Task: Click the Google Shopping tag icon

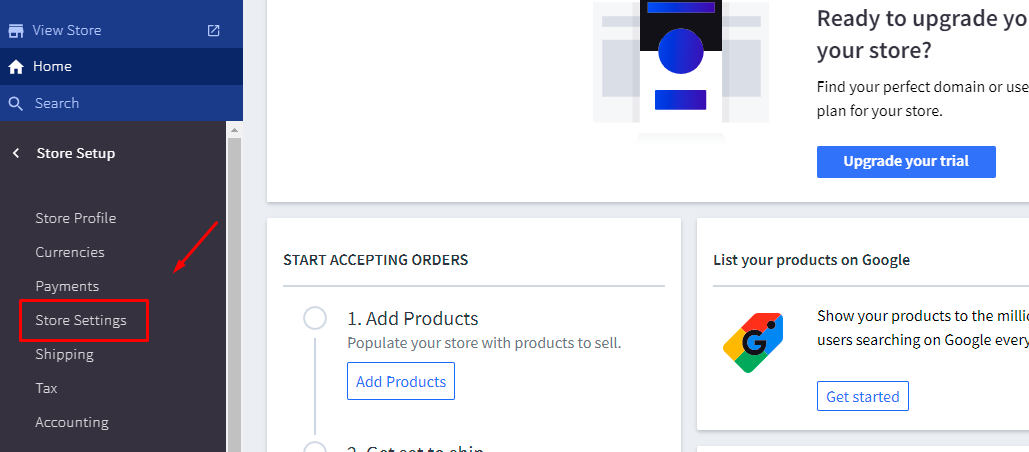Action: pyautogui.click(x=752, y=343)
